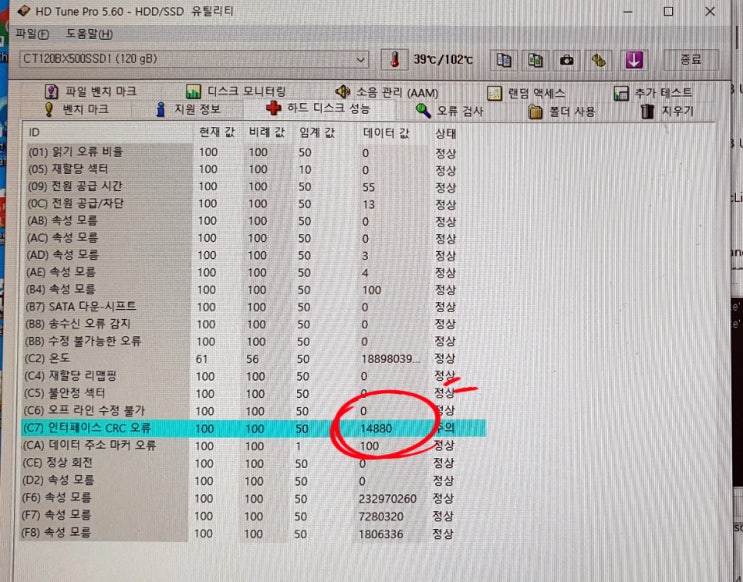Switch to the 파일 벤치 마크 tab
This screenshot has width=743, height=582.
tap(90, 91)
